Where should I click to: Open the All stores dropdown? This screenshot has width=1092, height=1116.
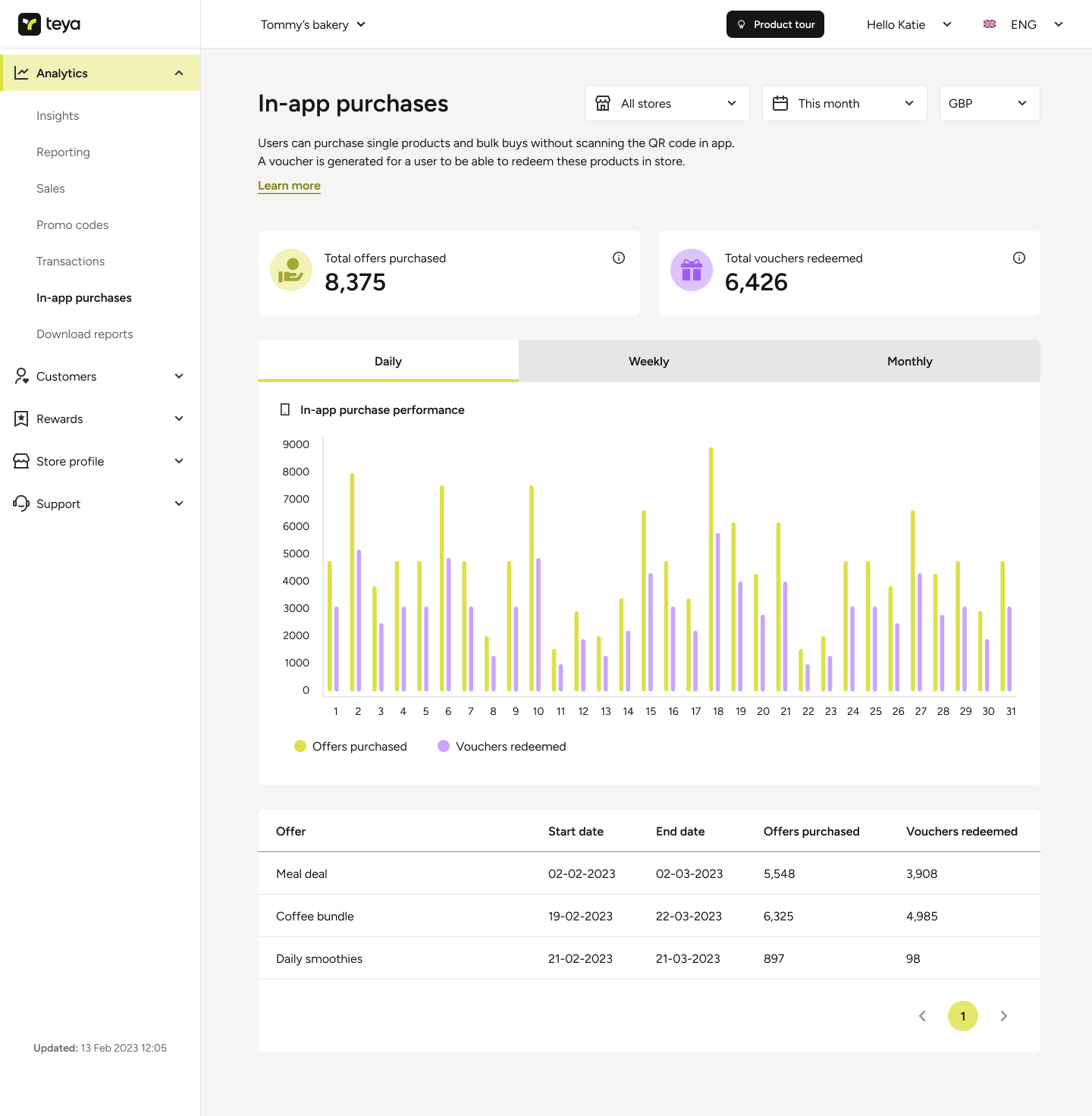(667, 103)
